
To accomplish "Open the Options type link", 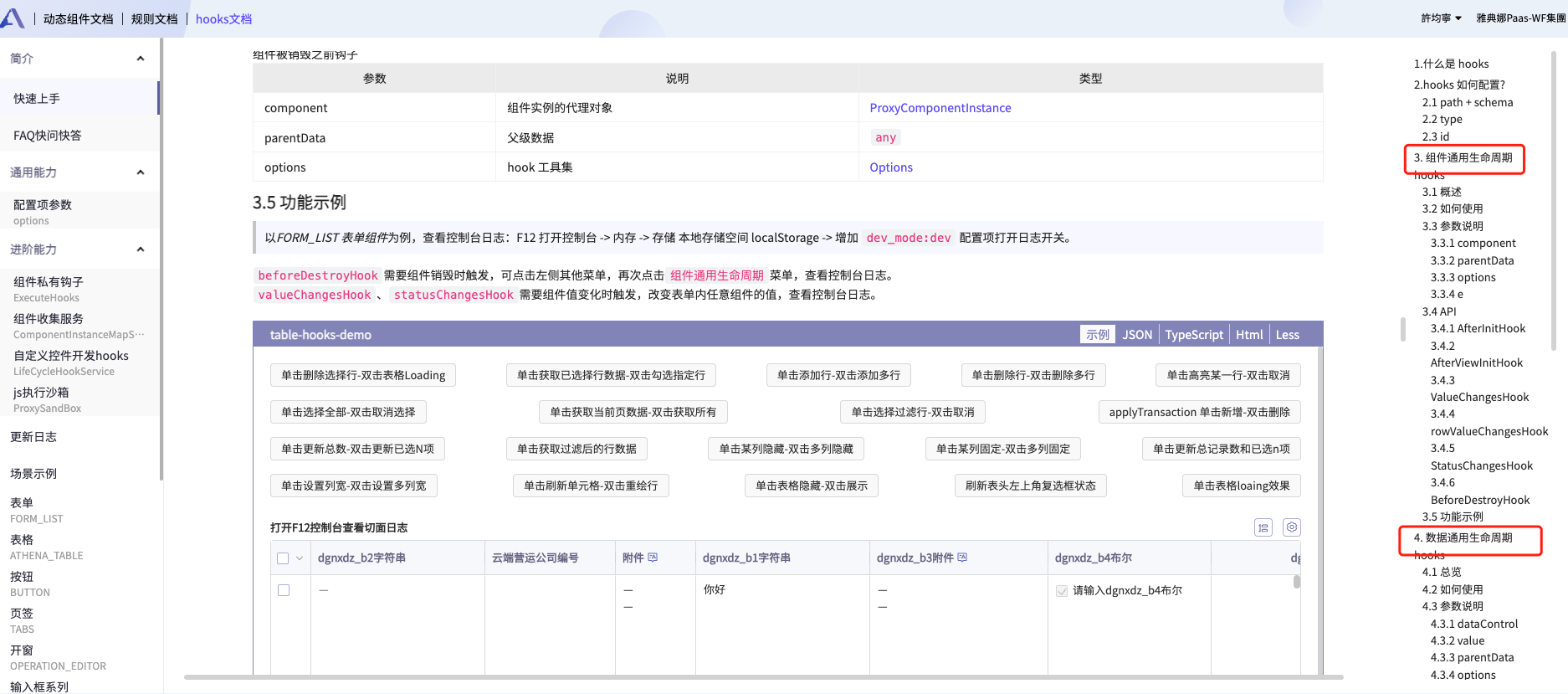I will tap(891, 167).
